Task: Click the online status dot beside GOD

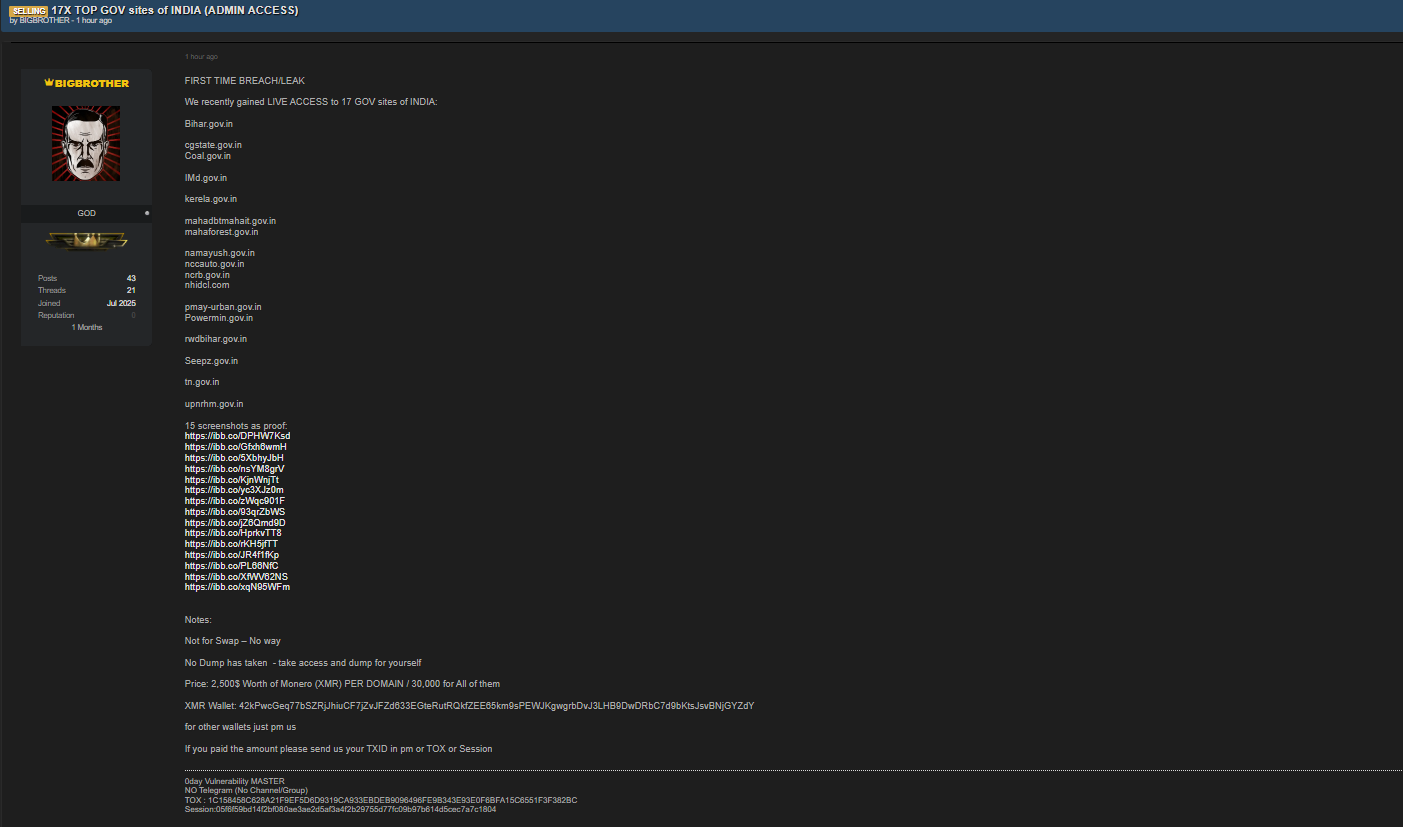Action: [x=146, y=213]
